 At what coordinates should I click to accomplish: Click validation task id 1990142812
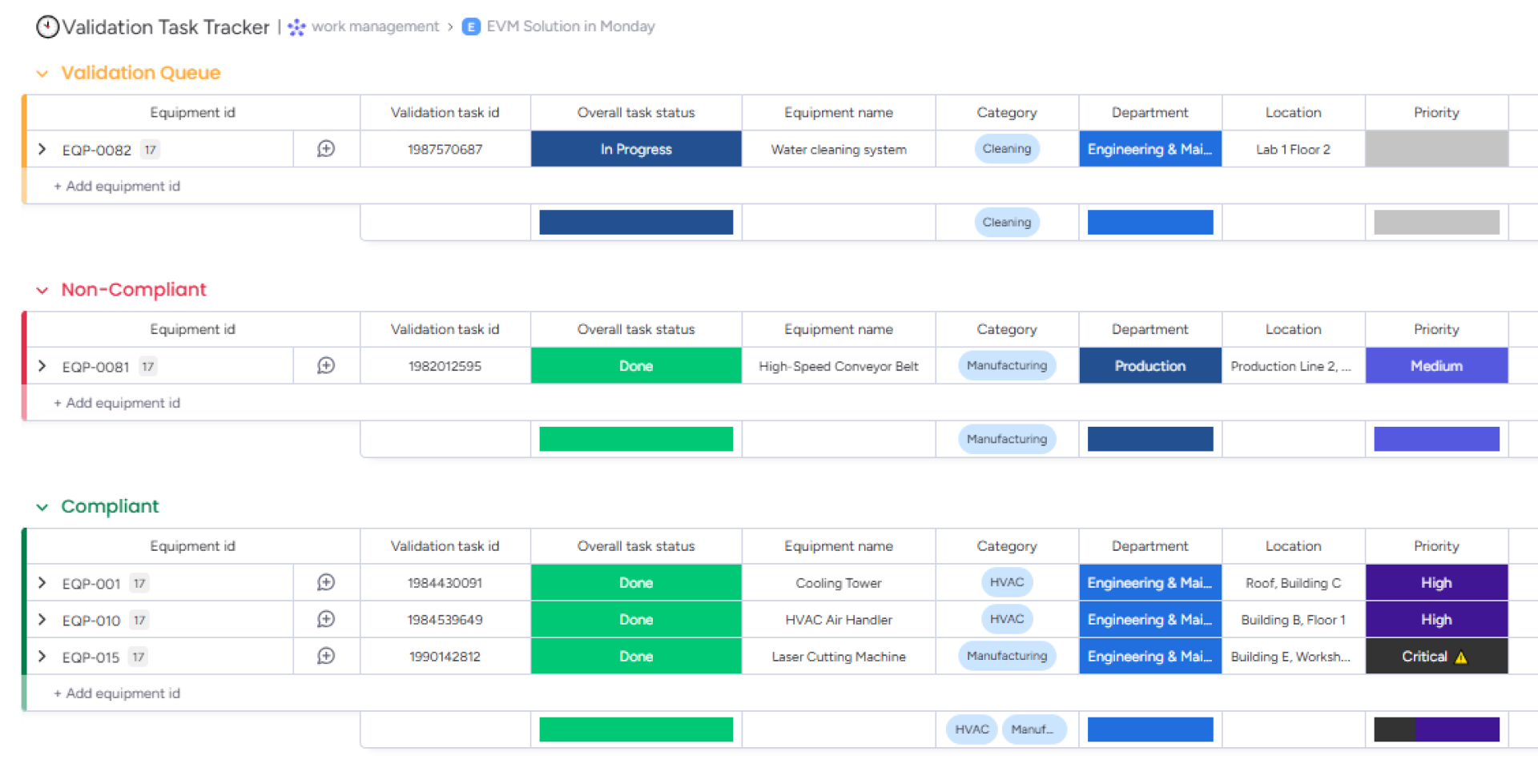445,657
